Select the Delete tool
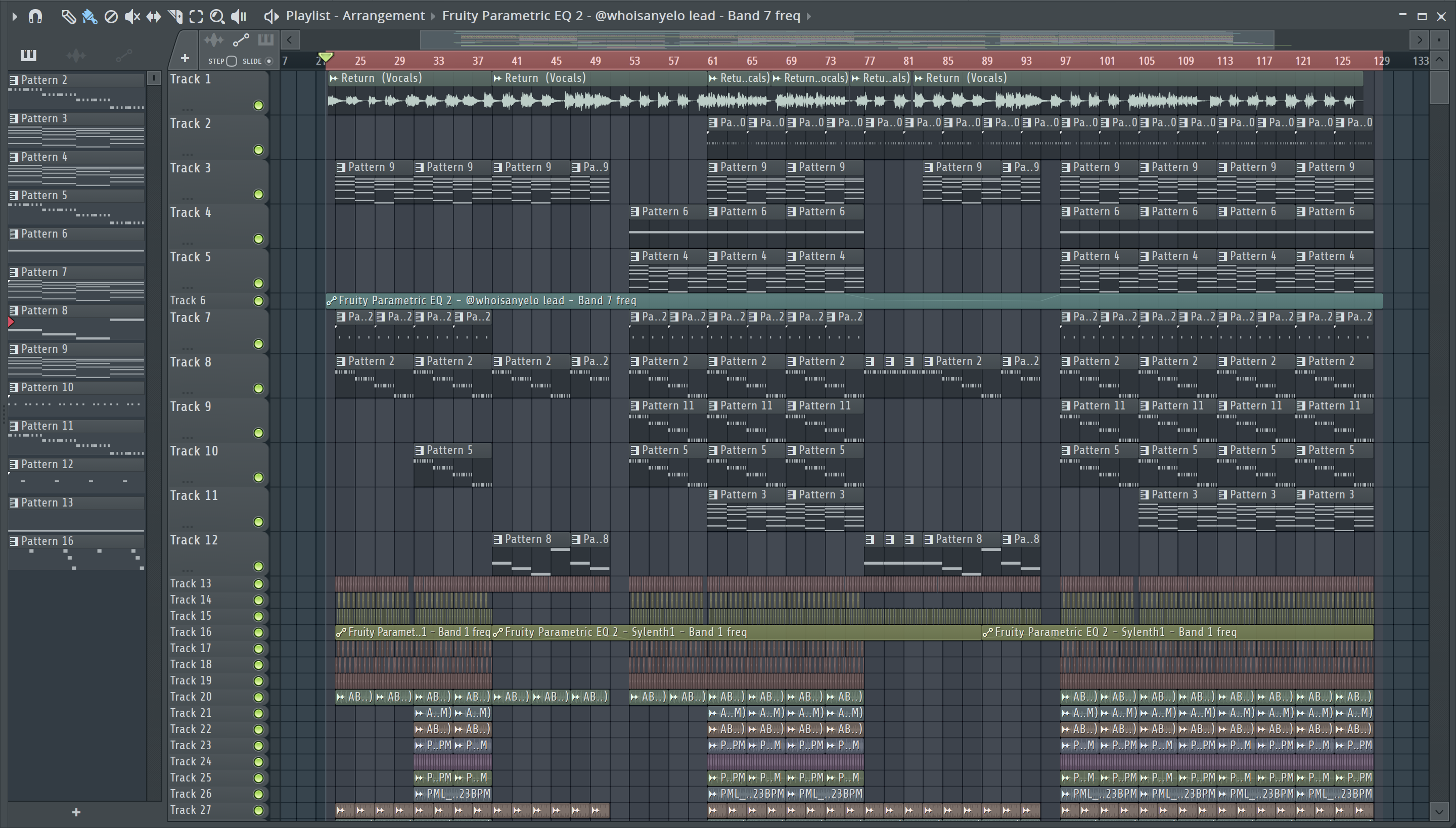The height and width of the screenshot is (828, 1456). 111,17
